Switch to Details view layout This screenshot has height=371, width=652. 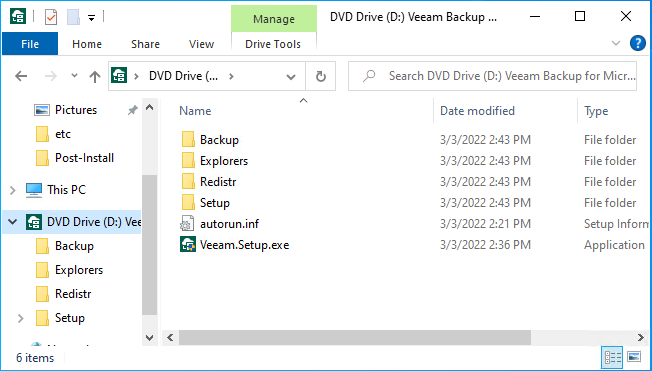point(613,357)
